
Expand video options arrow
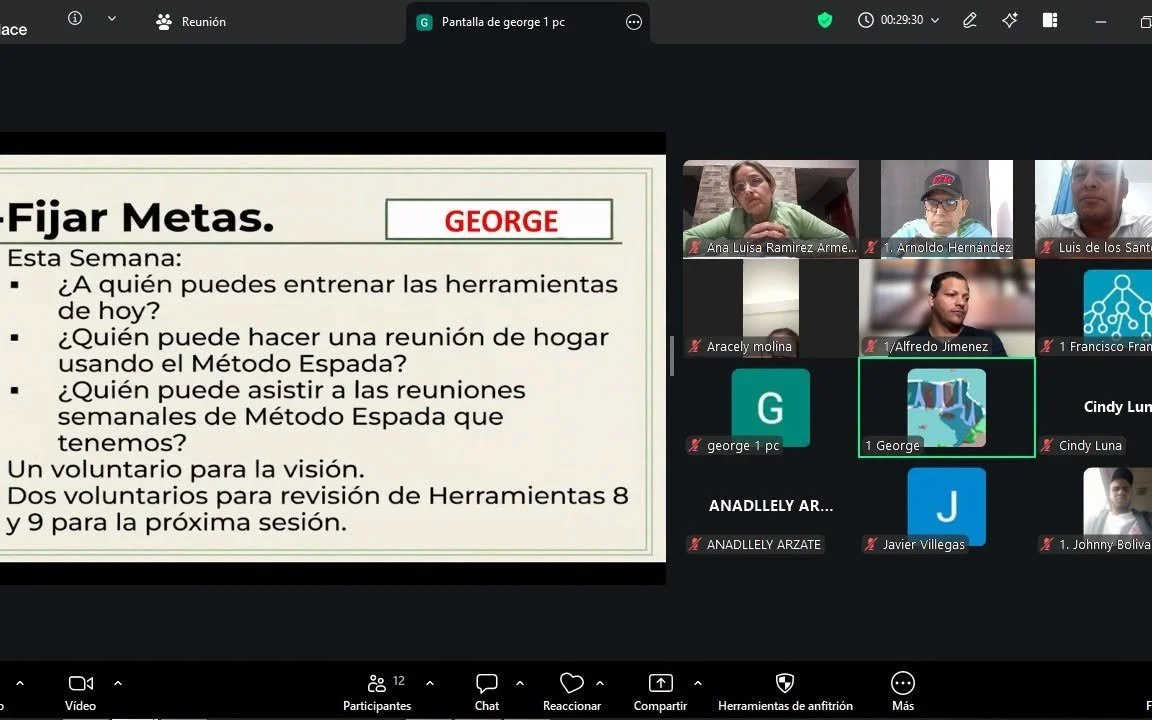(118, 683)
